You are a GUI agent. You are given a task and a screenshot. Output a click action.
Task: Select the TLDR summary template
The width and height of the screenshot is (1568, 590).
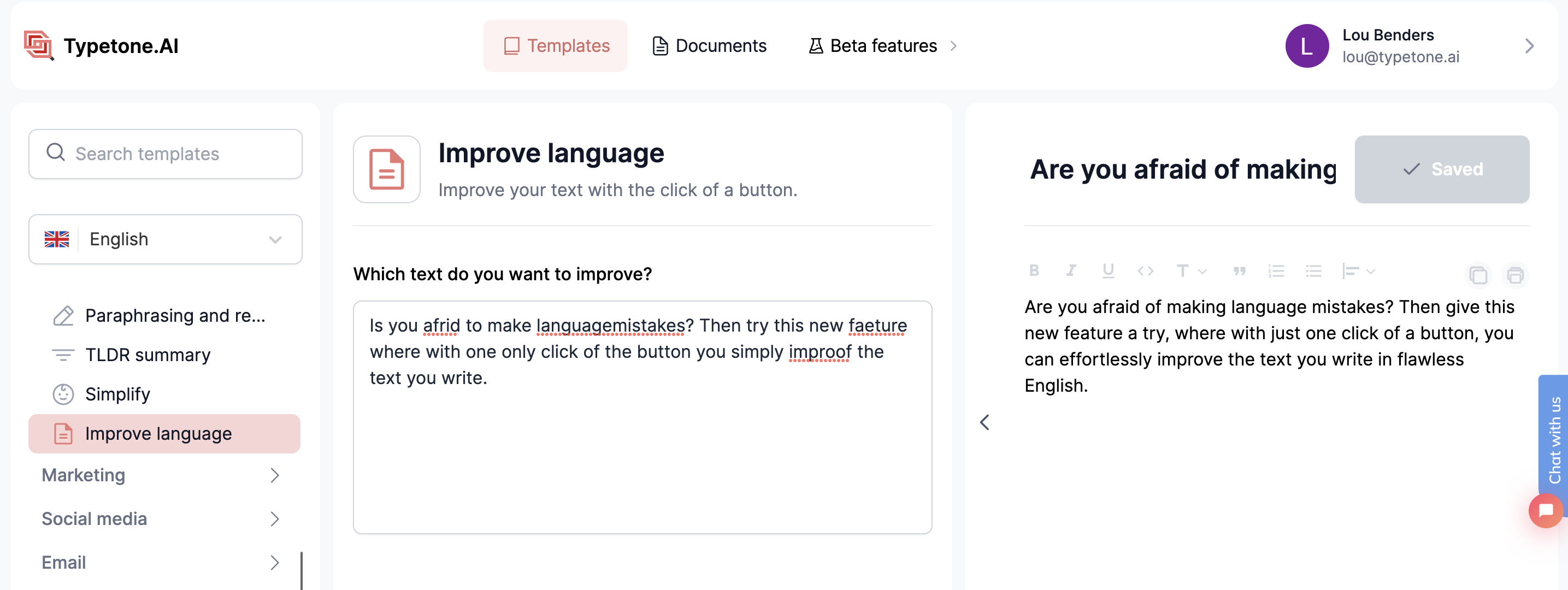pyautogui.click(x=148, y=355)
